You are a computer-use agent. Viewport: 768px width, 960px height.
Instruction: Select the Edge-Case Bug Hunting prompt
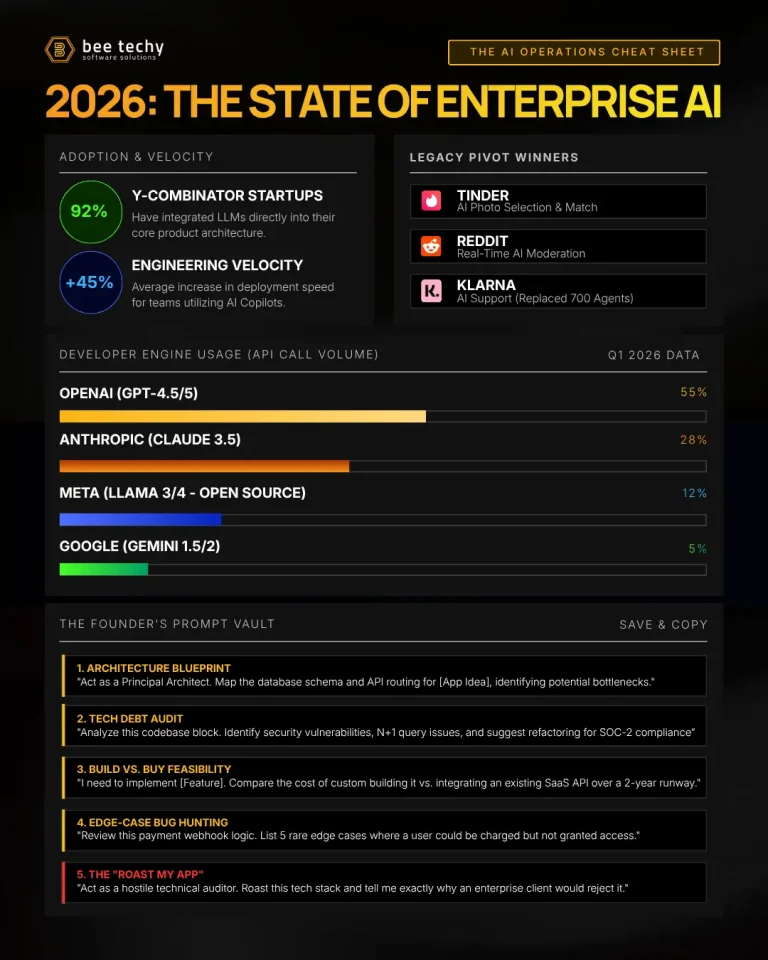point(384,829)
